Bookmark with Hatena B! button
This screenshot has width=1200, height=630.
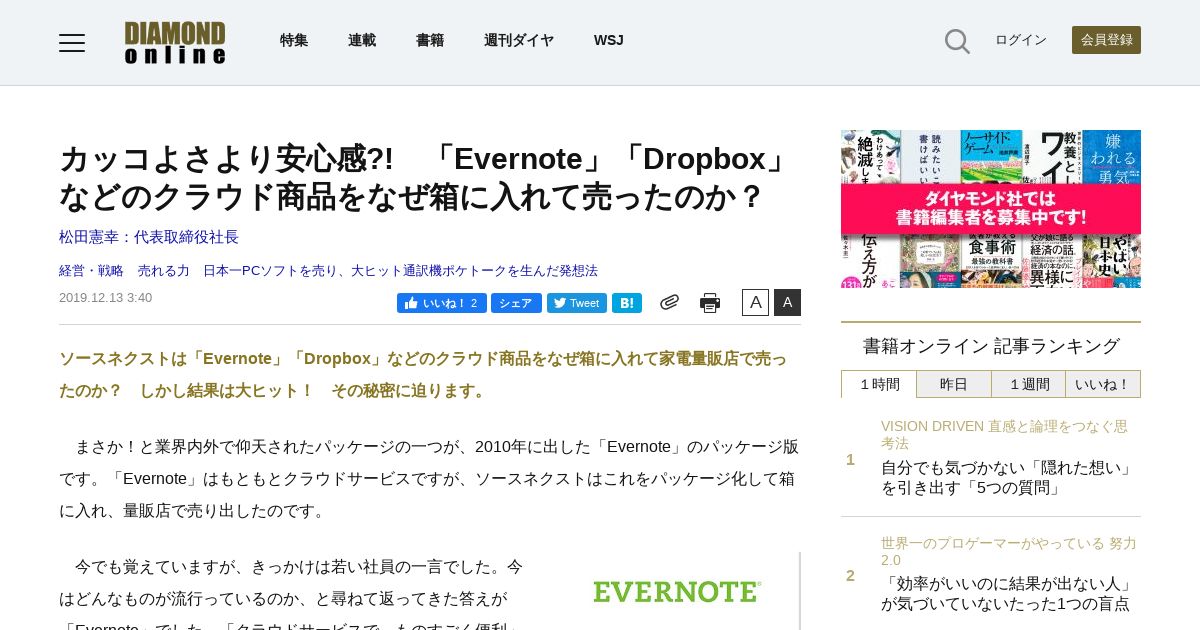pos(627,303)
